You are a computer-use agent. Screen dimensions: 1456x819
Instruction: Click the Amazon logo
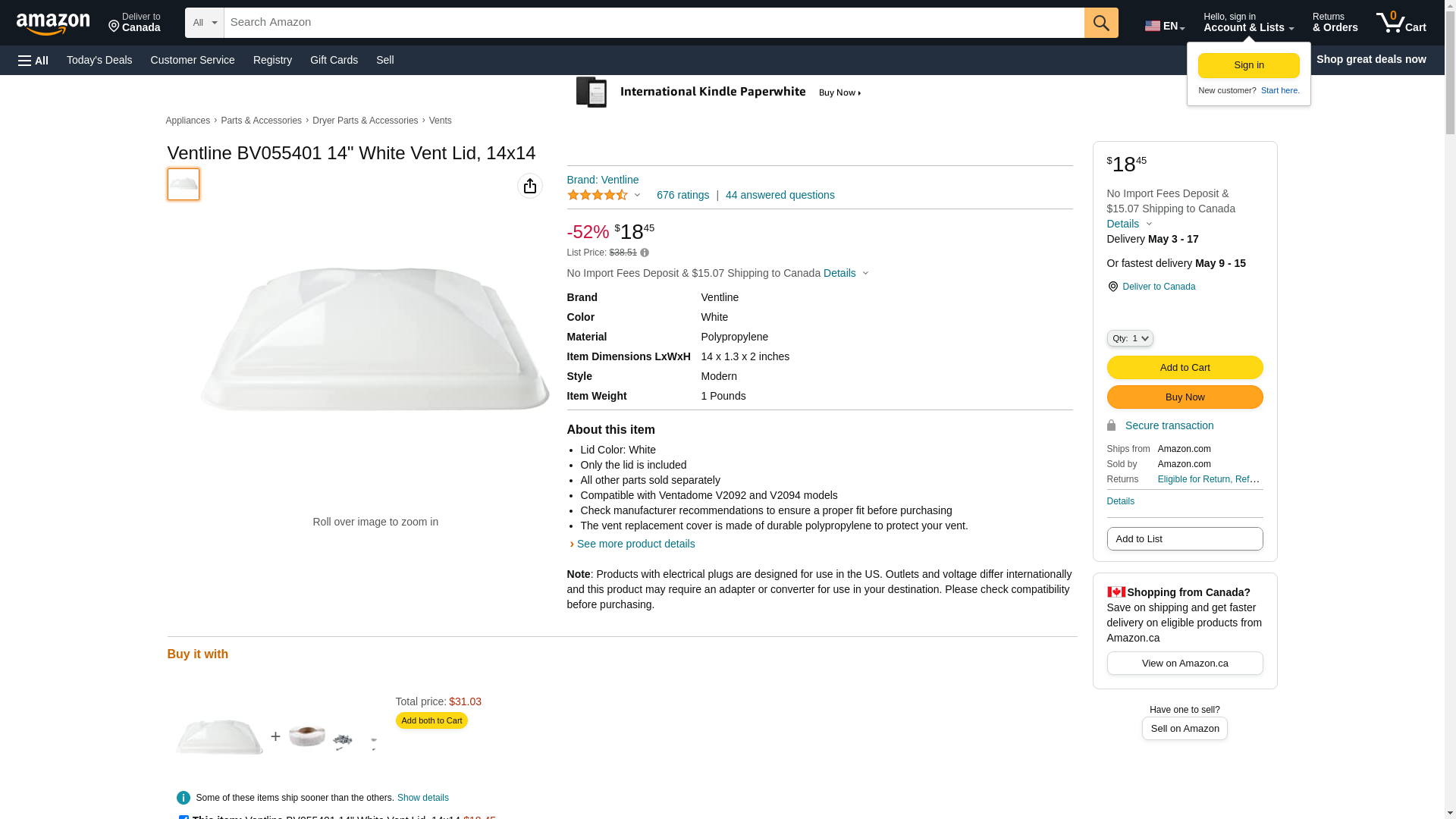(53, 24)
